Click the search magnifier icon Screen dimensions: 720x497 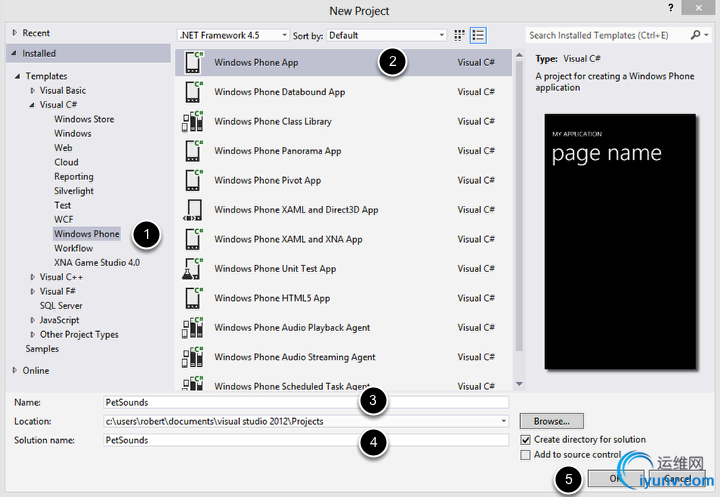click(x=695, y=35)
